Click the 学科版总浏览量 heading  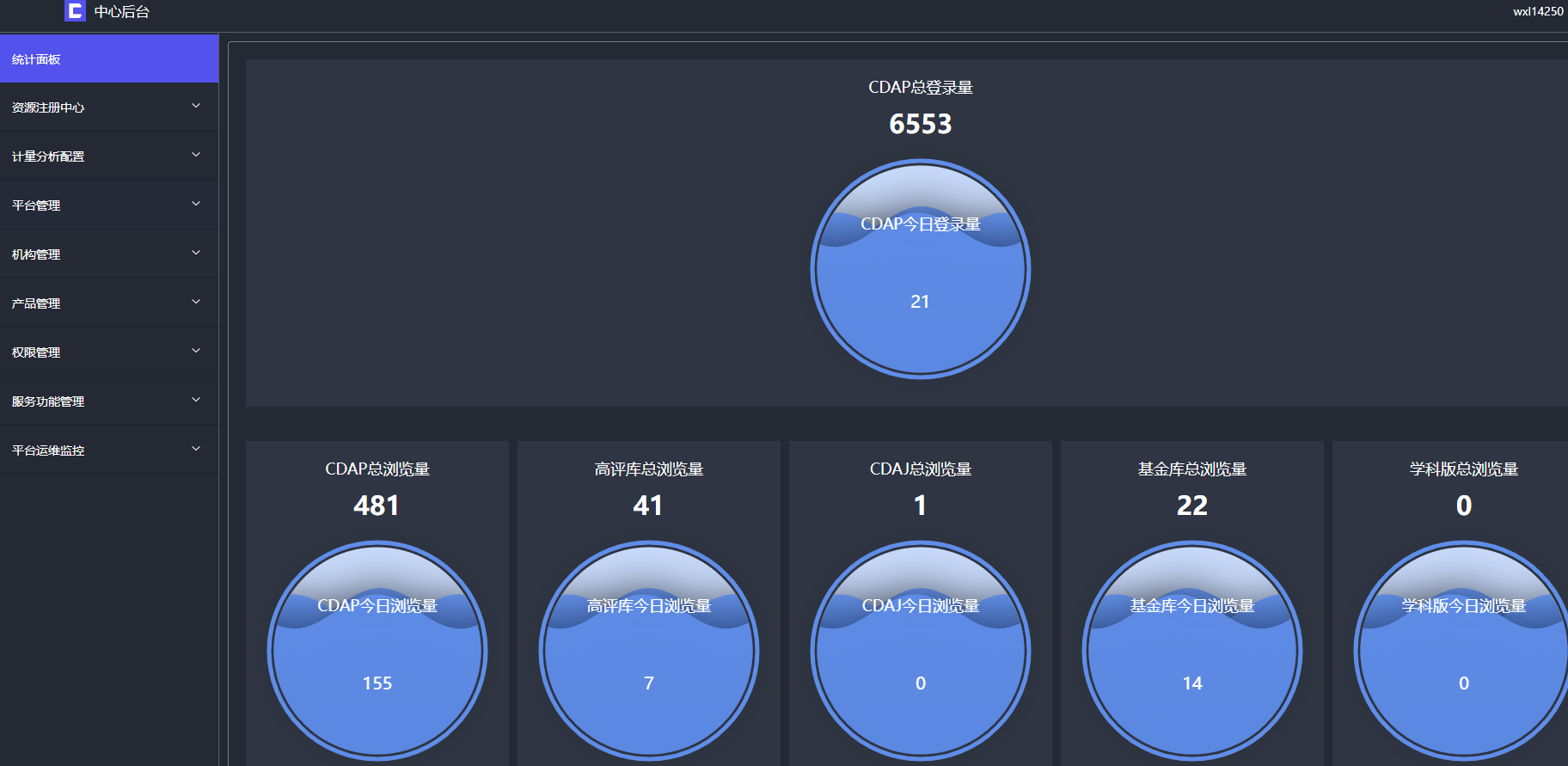pos(1464,469)
